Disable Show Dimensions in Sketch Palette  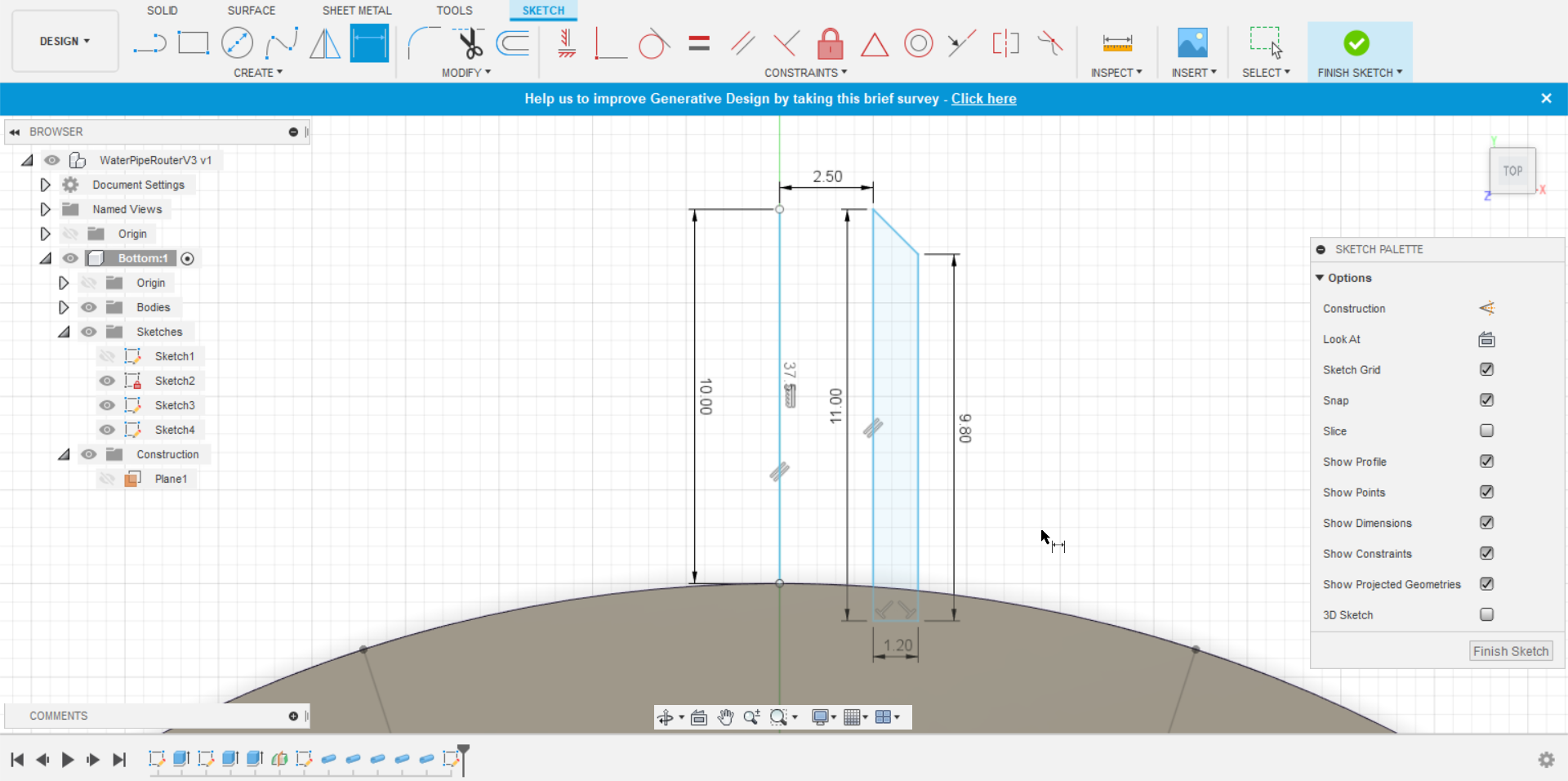pos(1487,523)
